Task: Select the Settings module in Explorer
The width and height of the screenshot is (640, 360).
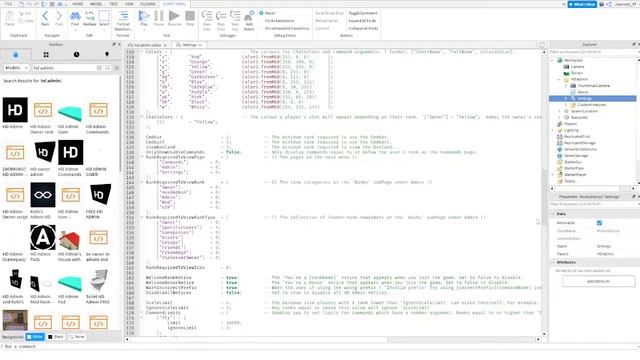Action: coord(593,98)
